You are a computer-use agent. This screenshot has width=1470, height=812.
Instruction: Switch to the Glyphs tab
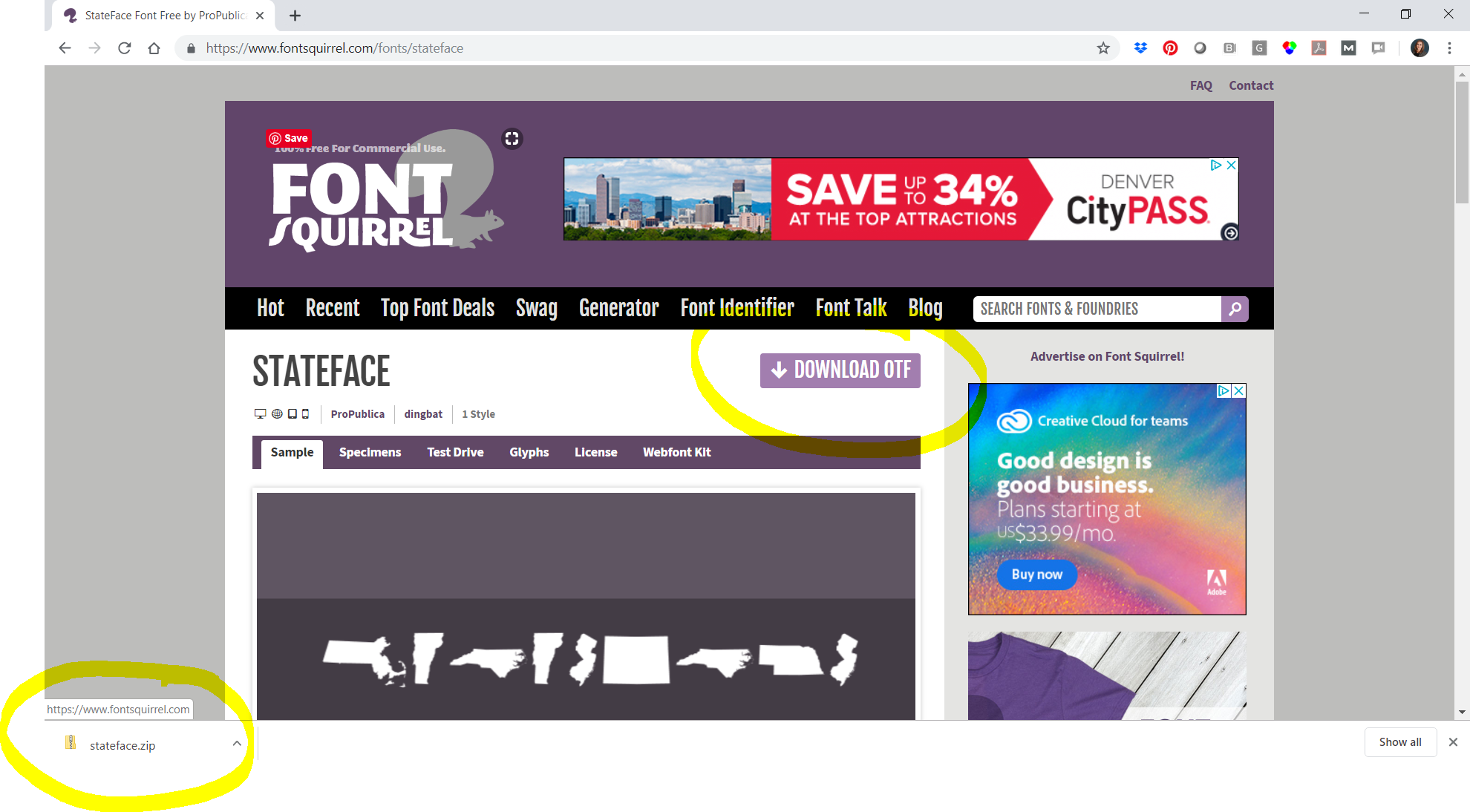(x=529, y=452)
